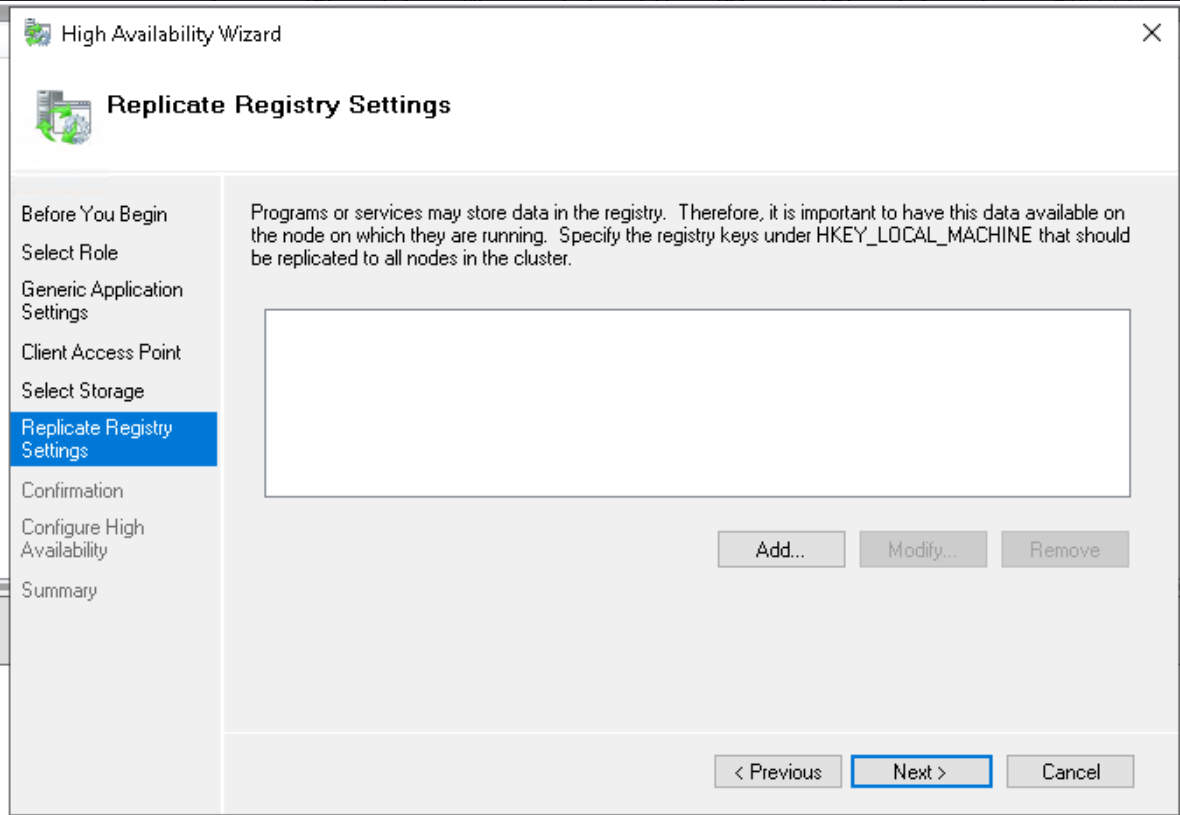The height and width of the screenshot is (815, 1180).
Task: Click inside the empty registry keys list
Action: click(697, 403)
